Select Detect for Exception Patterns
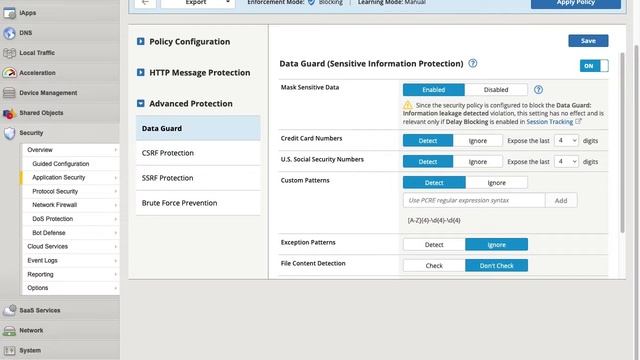 tap(434, 244)
